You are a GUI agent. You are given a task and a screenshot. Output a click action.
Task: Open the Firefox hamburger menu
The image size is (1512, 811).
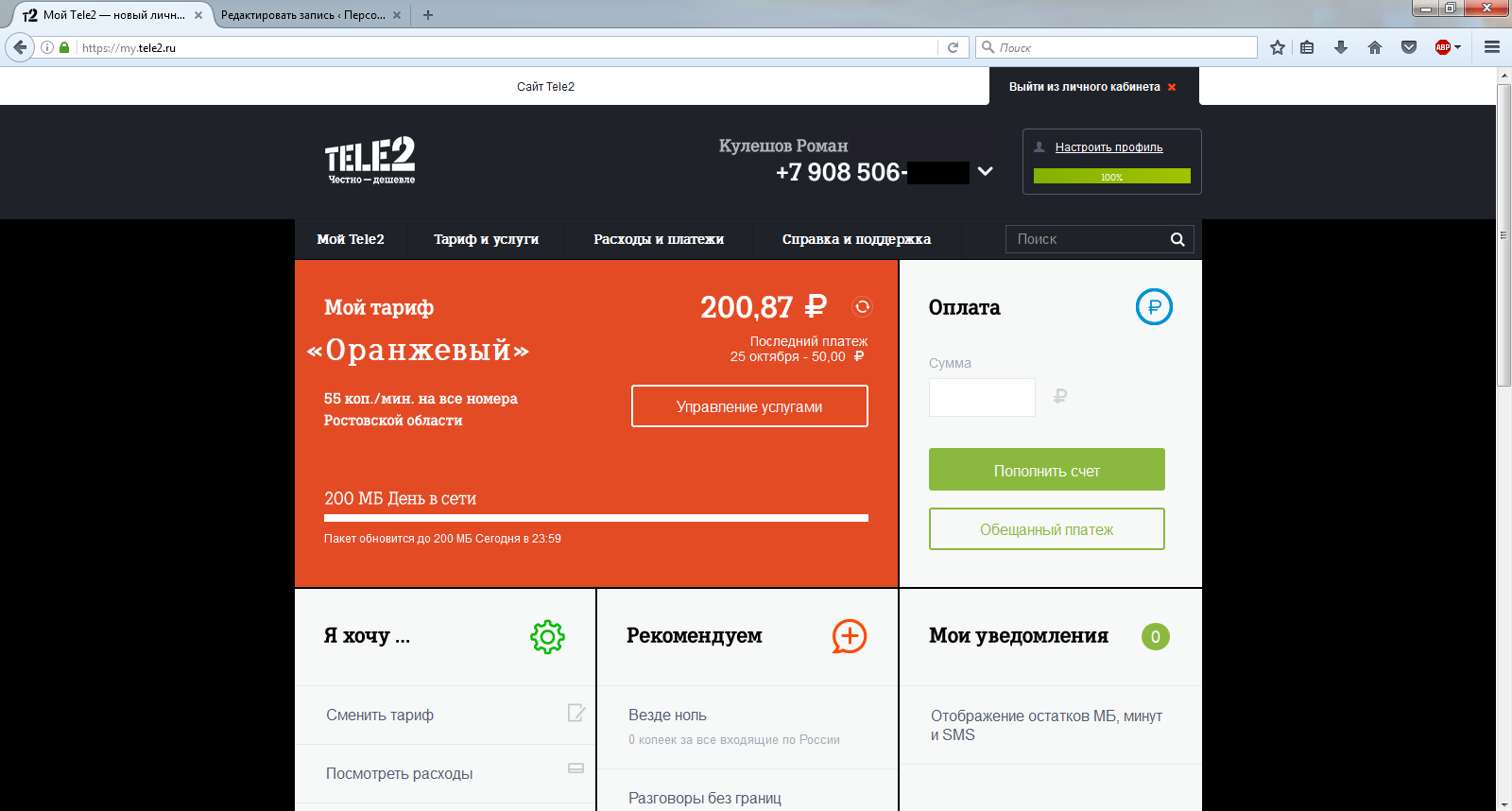pyautogui.click(x=1492, y=47)
